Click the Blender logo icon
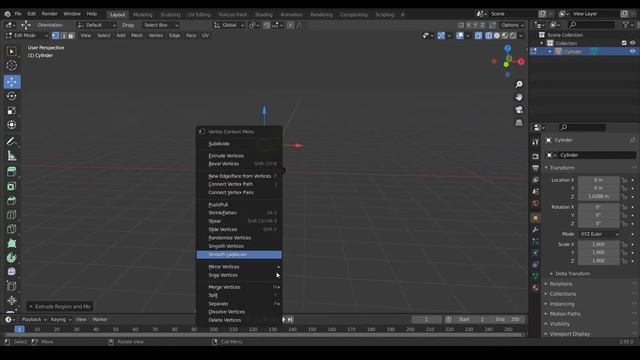The image size is (640, 360). tap(7, 14)
